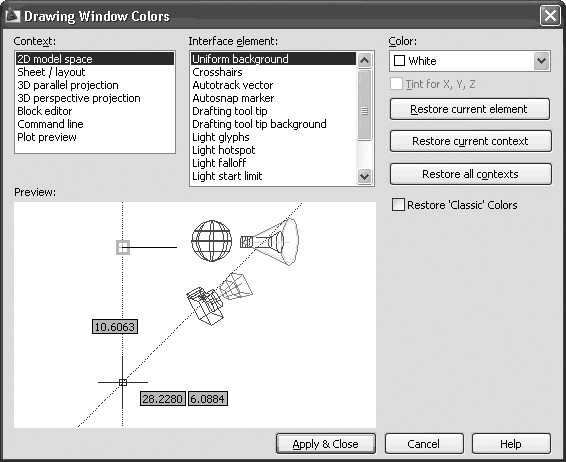Enable the Restore 'Classic' Colors checkbox
Image resolution: width=566 pixels, height=462 pixels.
(x=398, y=205)
